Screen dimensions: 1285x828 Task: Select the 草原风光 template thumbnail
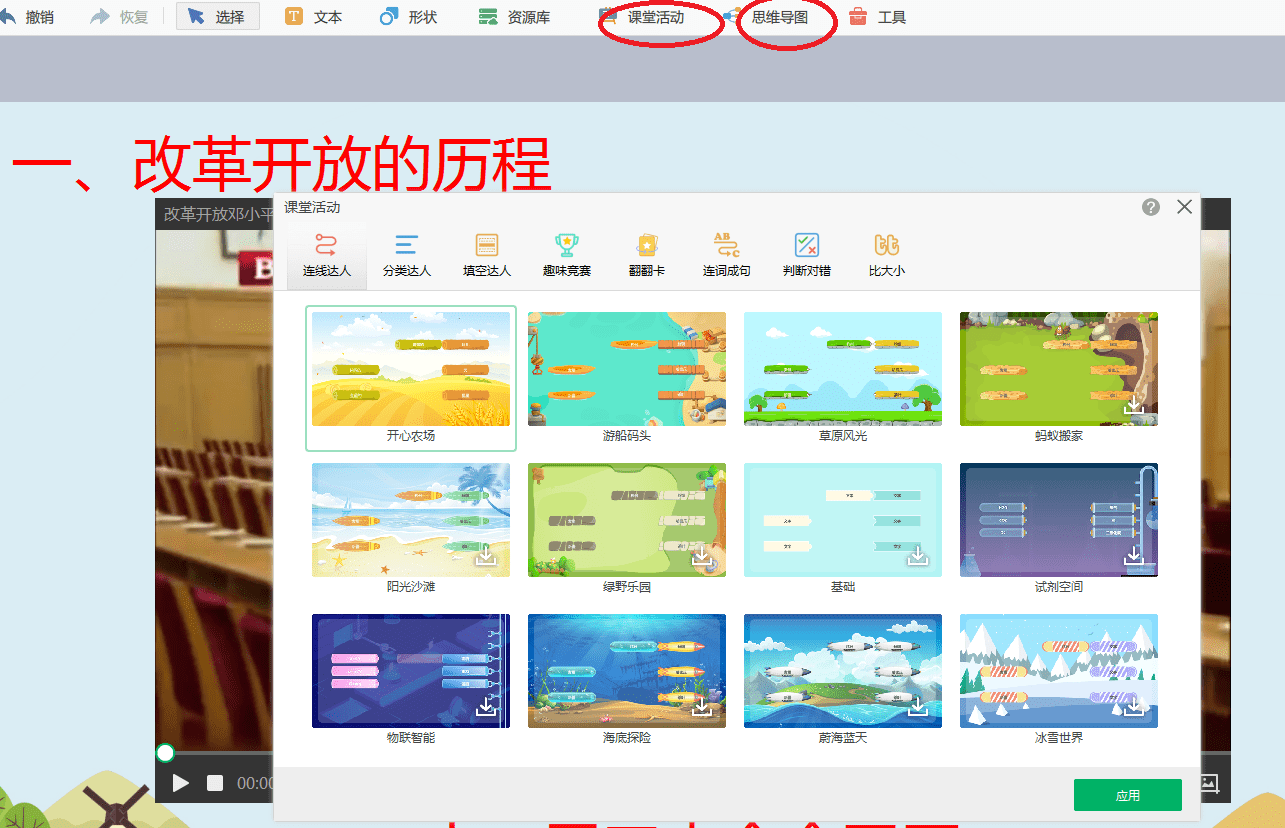[x=843, y=369]
